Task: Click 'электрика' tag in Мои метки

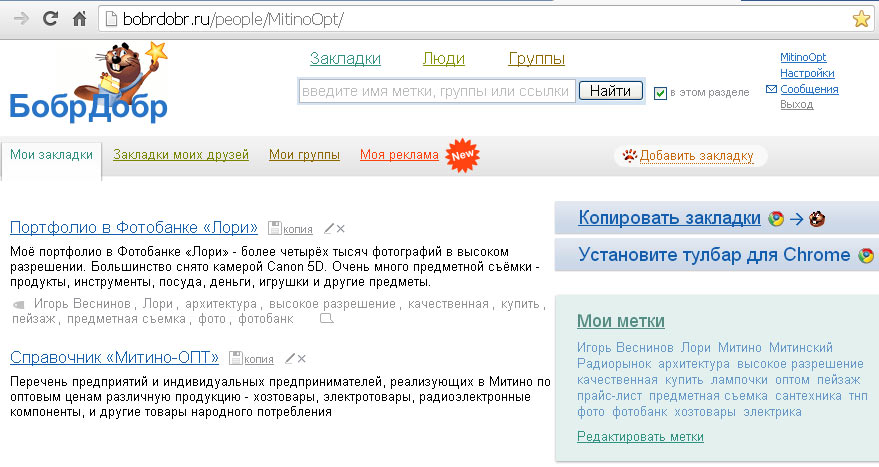Action: 772,412
